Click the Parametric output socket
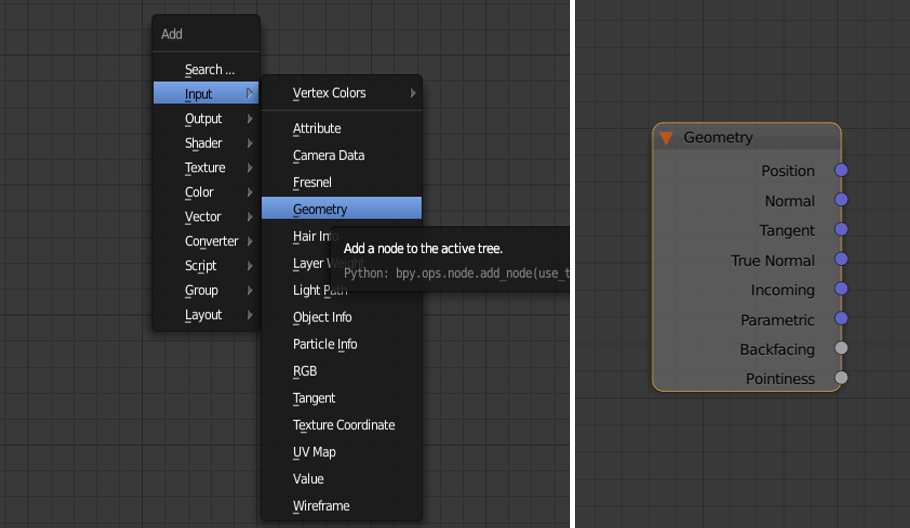 pos(841,319)
